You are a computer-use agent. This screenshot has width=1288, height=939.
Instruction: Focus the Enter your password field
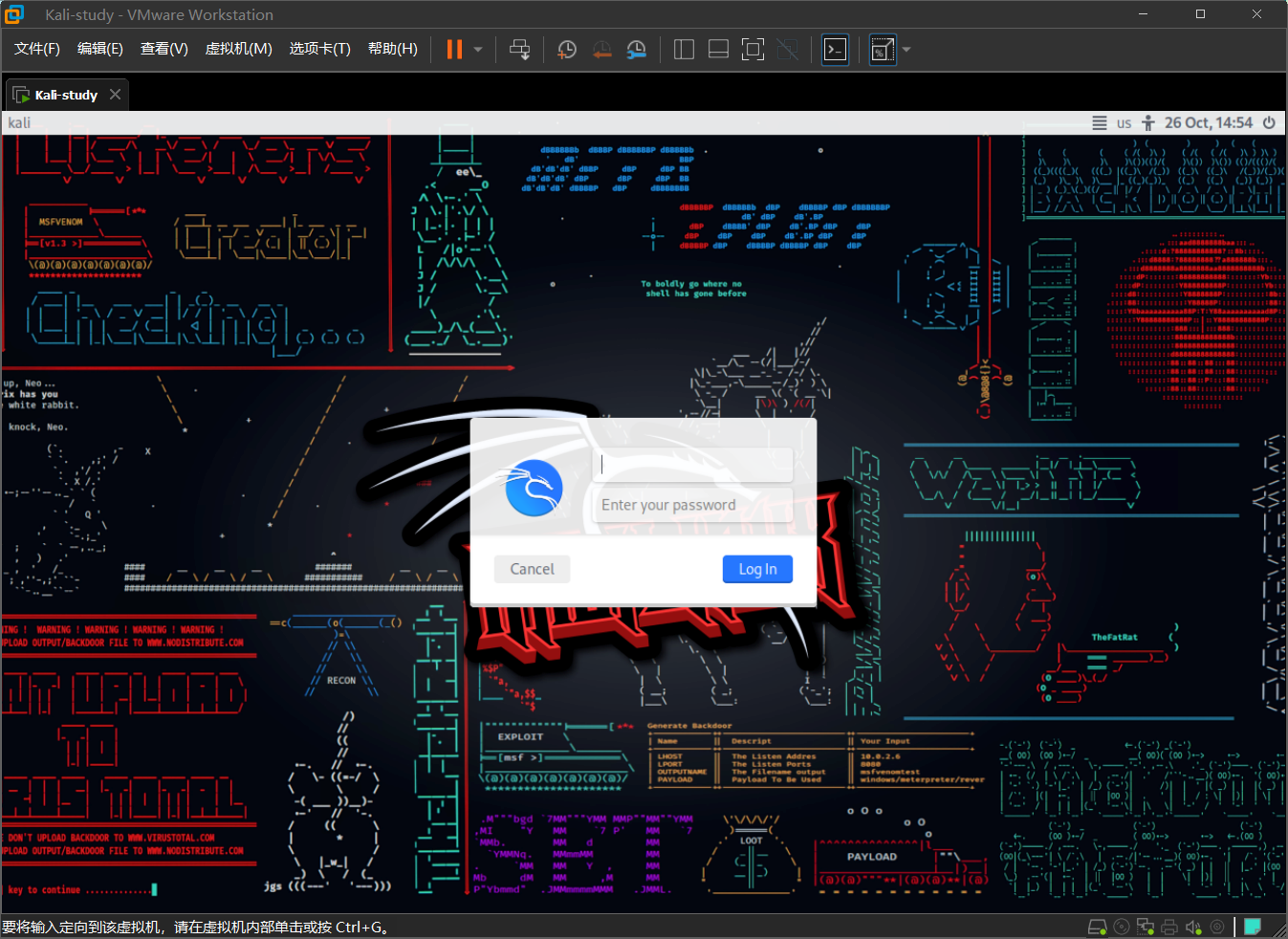[x=693, y=505]
